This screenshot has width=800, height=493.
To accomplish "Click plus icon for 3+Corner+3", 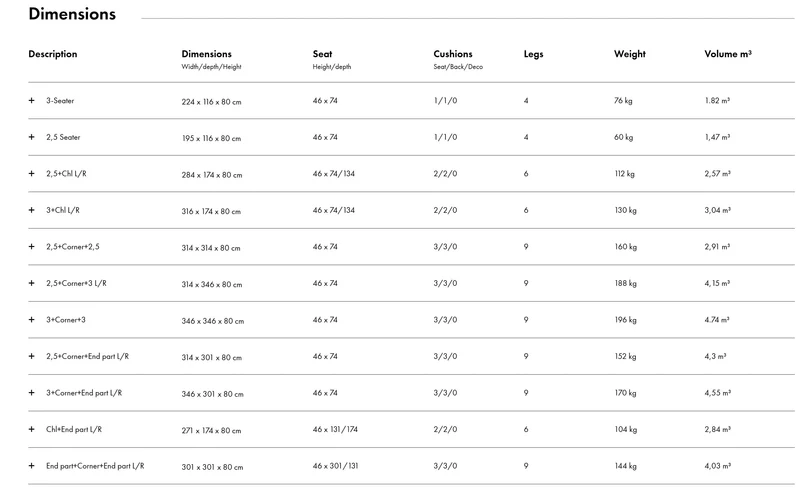I will (x=32, y=319).
